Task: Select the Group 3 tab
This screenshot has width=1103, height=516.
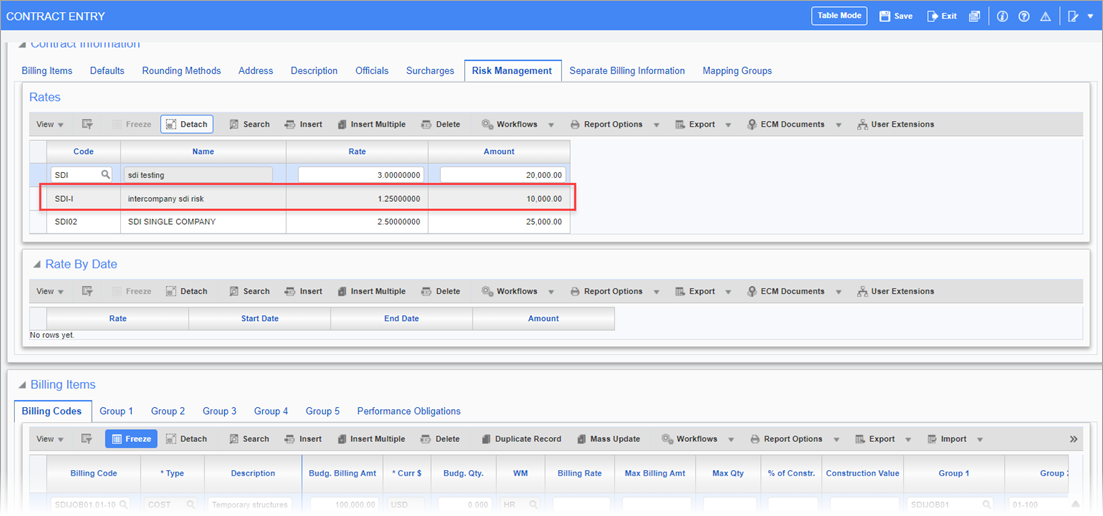Action: [219, 411]
